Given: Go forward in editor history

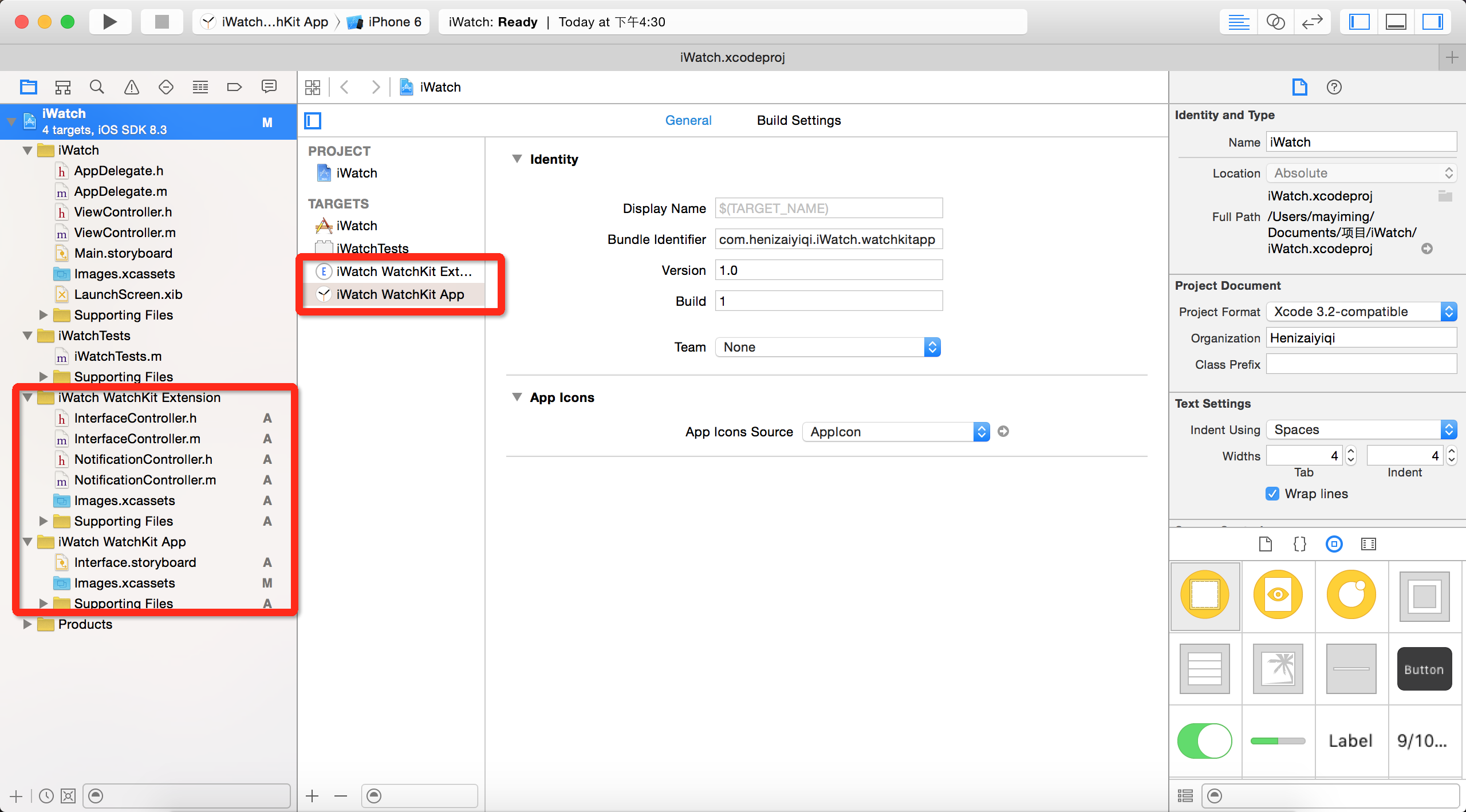Looking at the screenshot, I should click(x=376, y=87).
